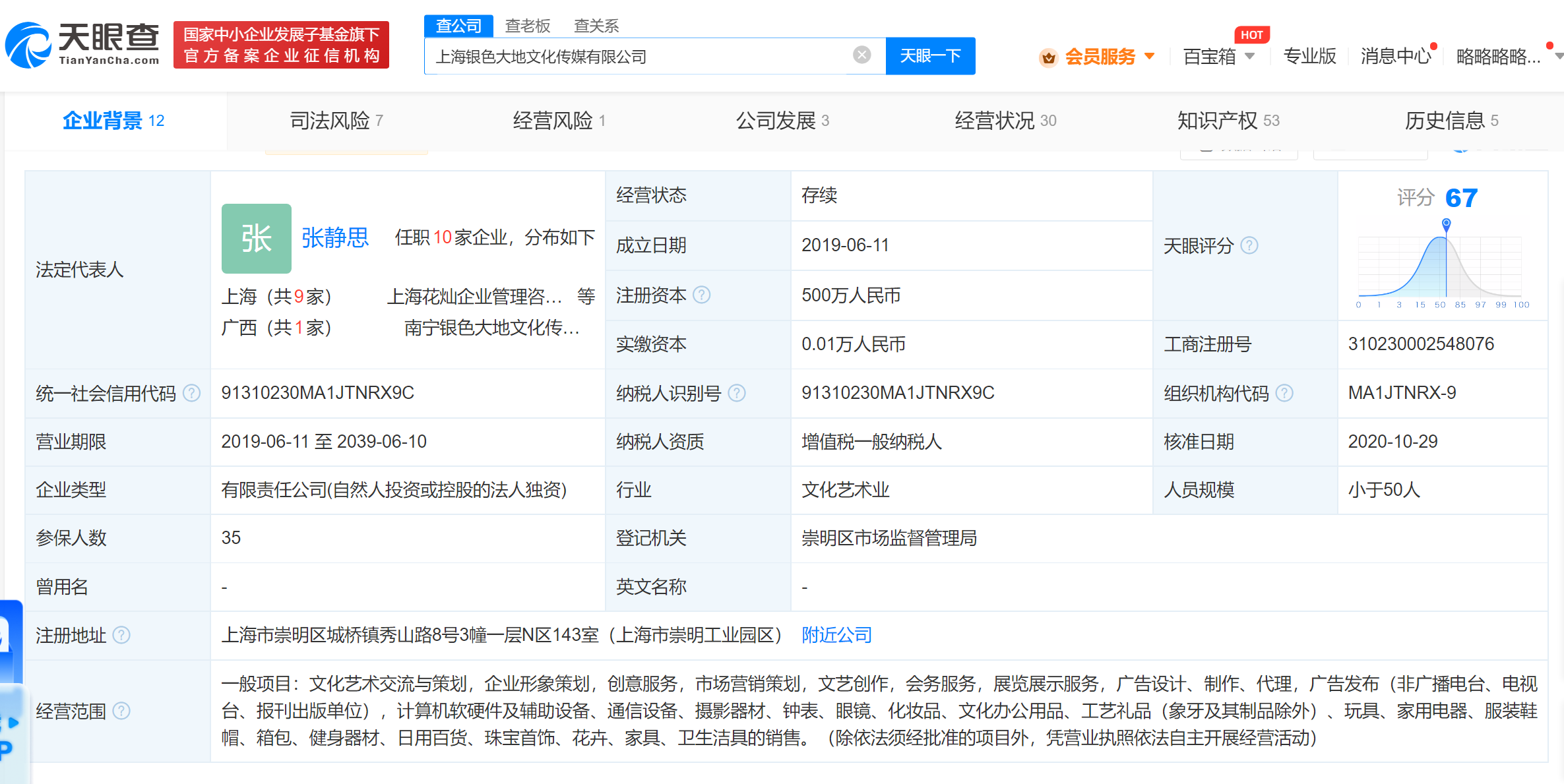The width and height of the screenshot is (1564, 784).
Task: Click the 存续 business status value
Action: pos(819,195)
